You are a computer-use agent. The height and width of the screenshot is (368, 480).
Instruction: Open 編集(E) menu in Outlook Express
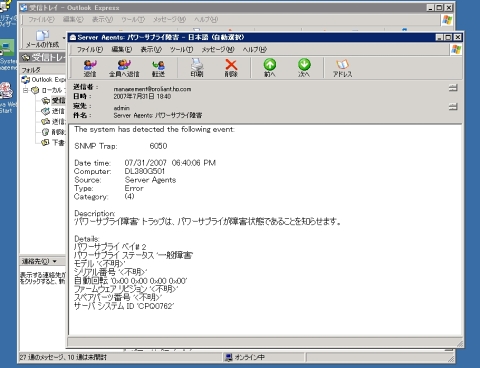(x=73, y=20)
